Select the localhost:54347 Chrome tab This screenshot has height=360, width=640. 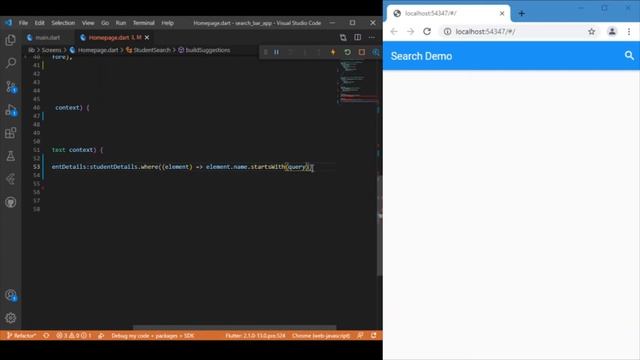point(448,13)
